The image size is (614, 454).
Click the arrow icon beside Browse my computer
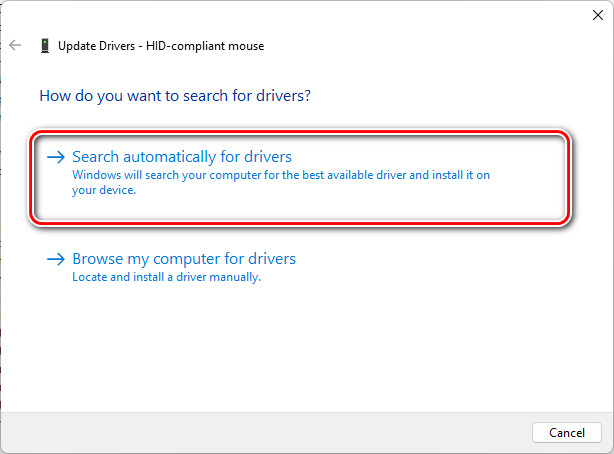[x=57, y=259]
